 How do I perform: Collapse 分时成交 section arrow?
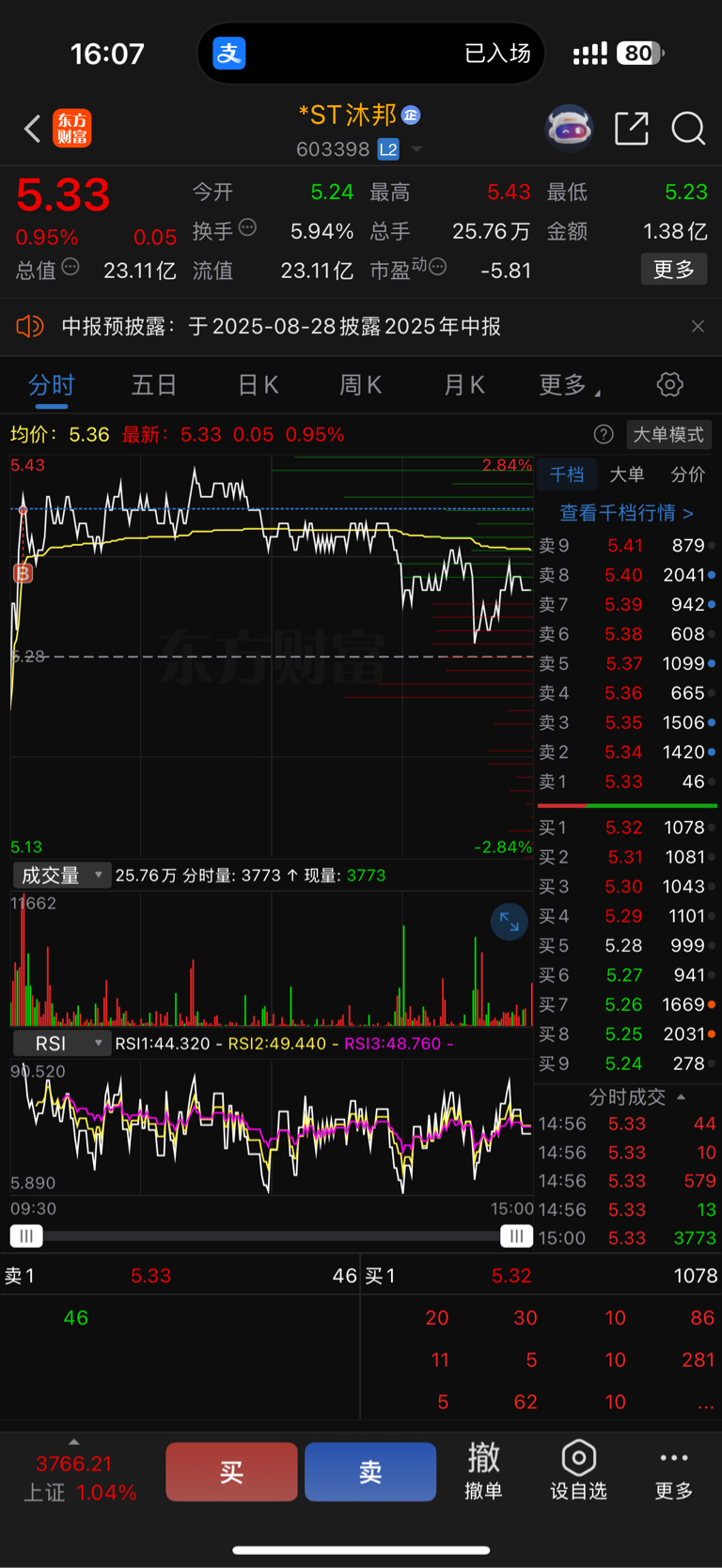[682, 1096]
